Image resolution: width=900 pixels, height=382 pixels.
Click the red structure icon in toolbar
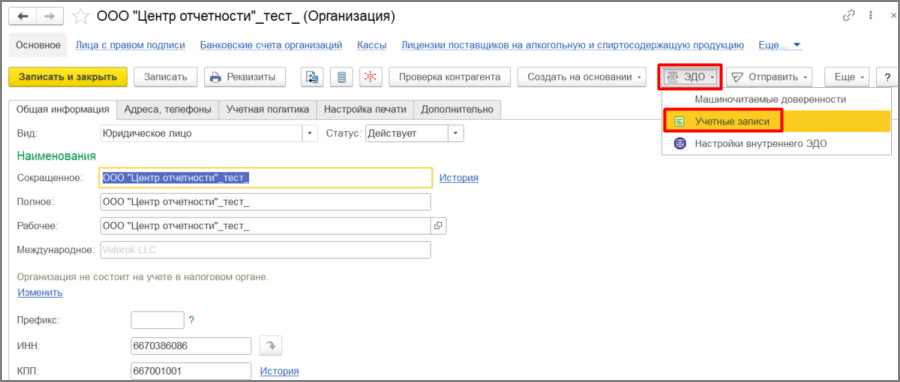pos(371,77)
